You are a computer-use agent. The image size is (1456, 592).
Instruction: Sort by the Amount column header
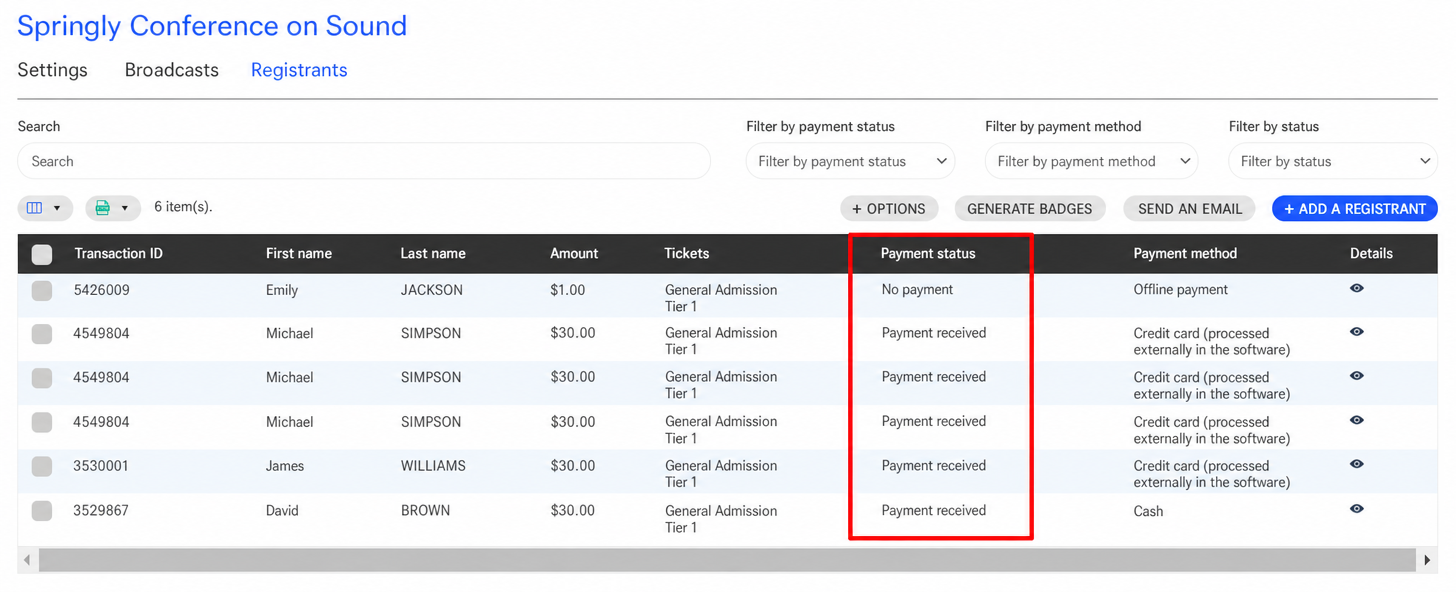coord(574,253)
